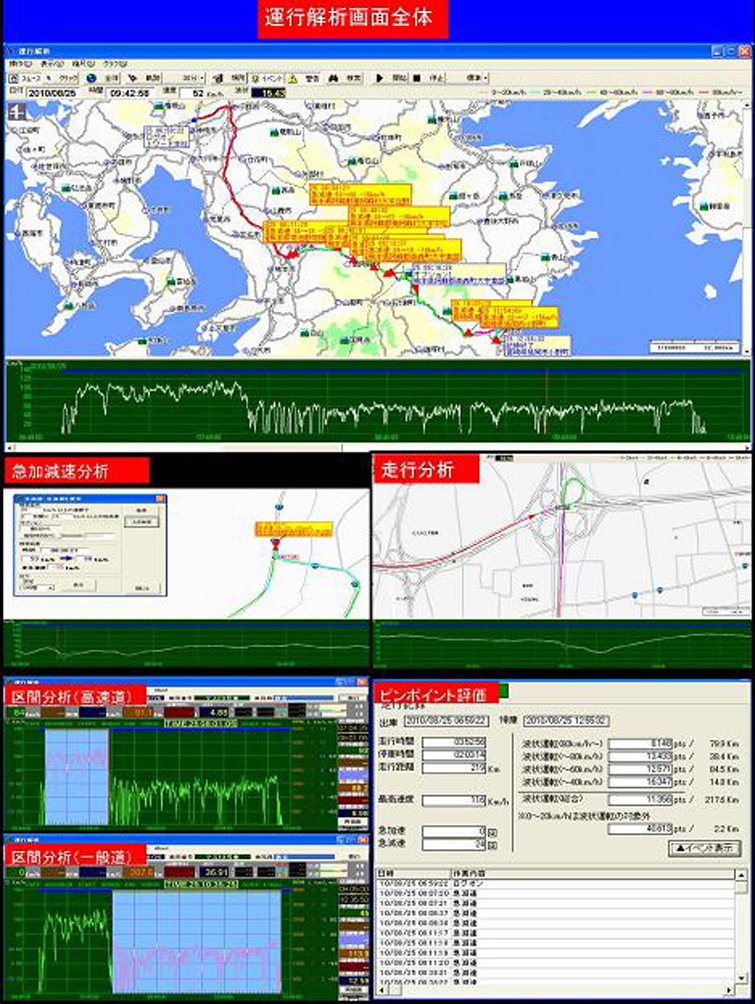The height and width of the screenshot is (1004, 755).
Task: Open the グラフ menu in menu bar
Action: point(112,64)
